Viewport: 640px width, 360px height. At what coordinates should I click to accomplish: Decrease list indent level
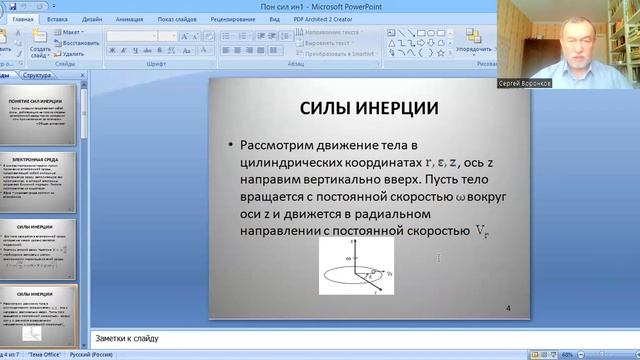click(260, 36)
